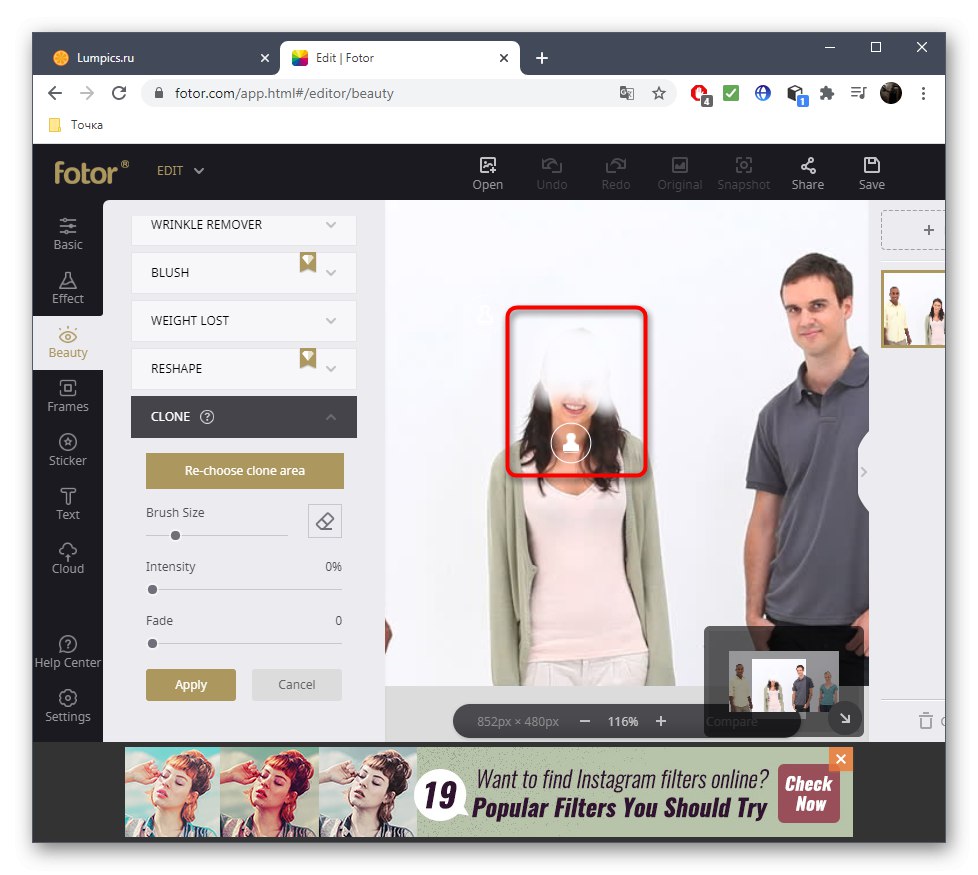Screen dimensions: 978x875
Task: Open the Frames panel
Action: [x=67, y=396]
